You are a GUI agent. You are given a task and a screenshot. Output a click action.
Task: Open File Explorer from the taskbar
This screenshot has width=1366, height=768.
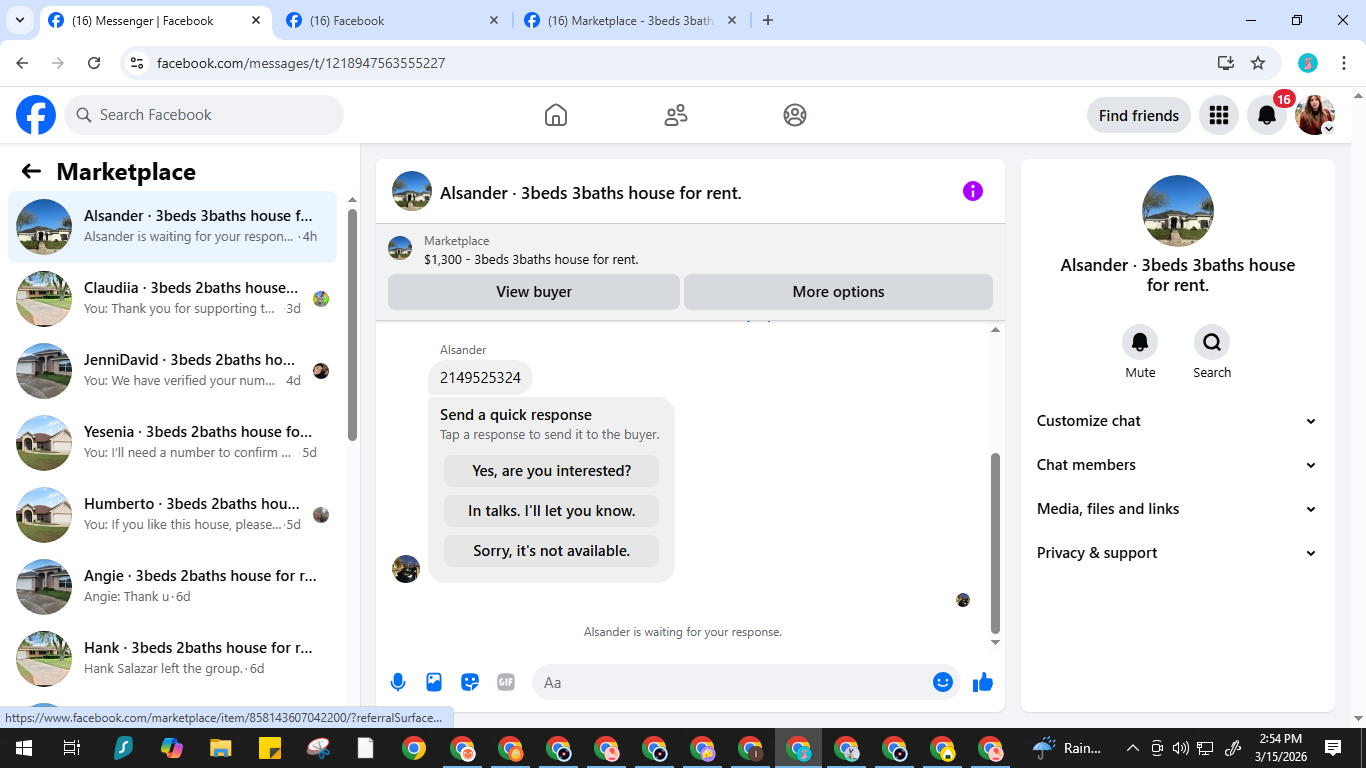[220, 748]
